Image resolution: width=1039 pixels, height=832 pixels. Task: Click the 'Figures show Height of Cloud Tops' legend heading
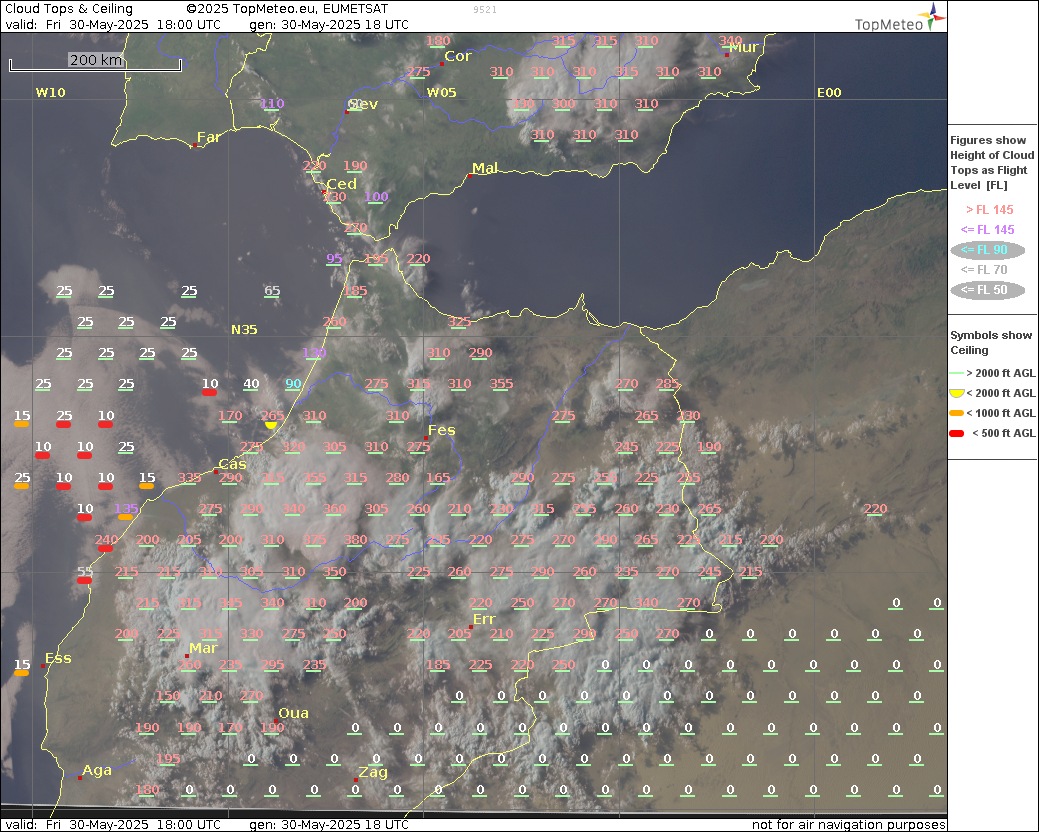(992, 163)
